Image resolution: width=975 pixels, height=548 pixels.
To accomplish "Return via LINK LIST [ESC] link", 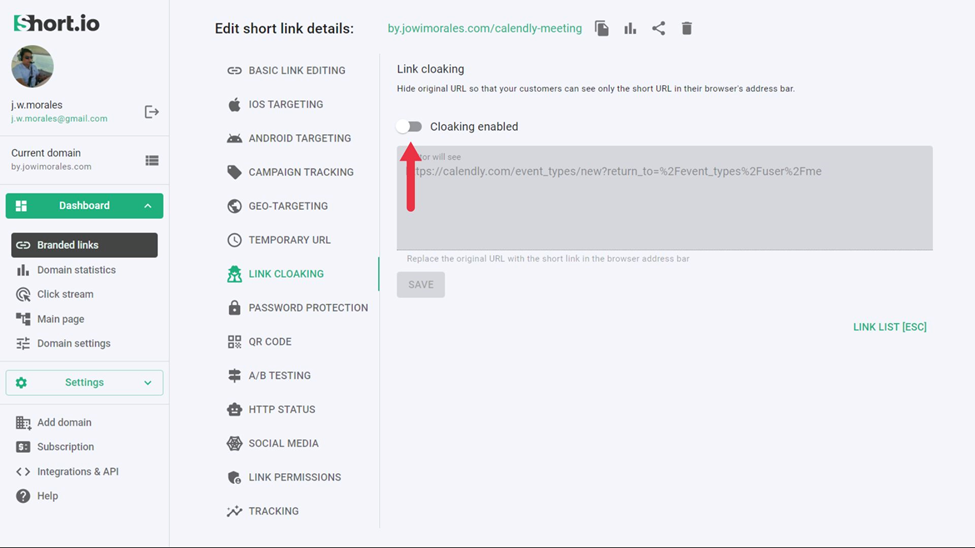I will (890, 327).
